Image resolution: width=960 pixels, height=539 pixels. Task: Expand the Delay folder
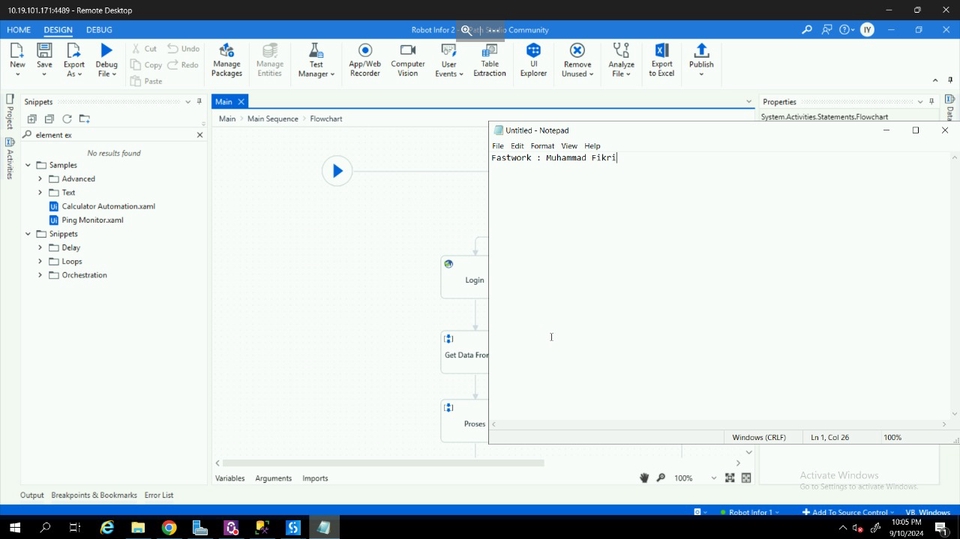[40, 247]
